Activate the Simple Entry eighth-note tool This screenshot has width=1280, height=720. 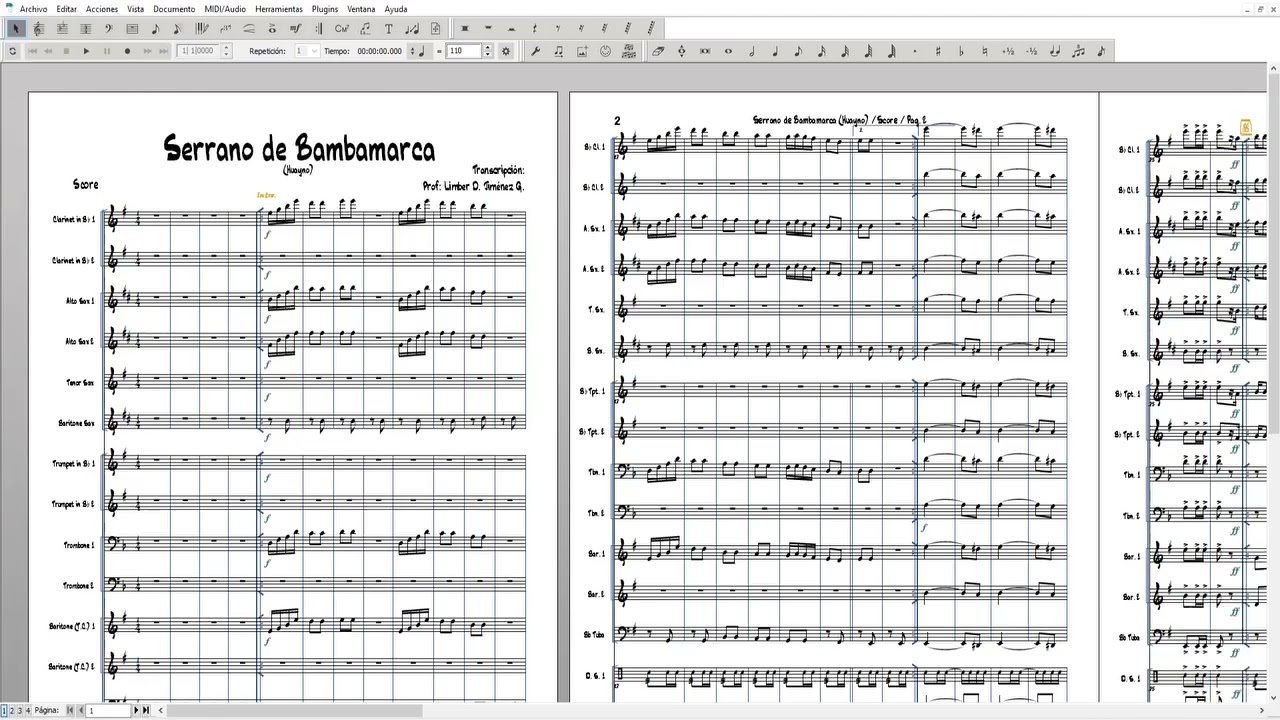click(155, 28)
